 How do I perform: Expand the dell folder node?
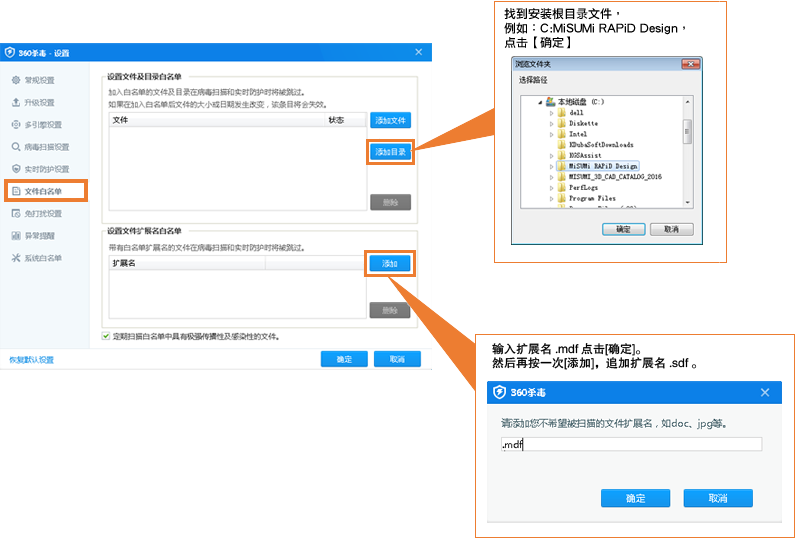coord(551,113)
